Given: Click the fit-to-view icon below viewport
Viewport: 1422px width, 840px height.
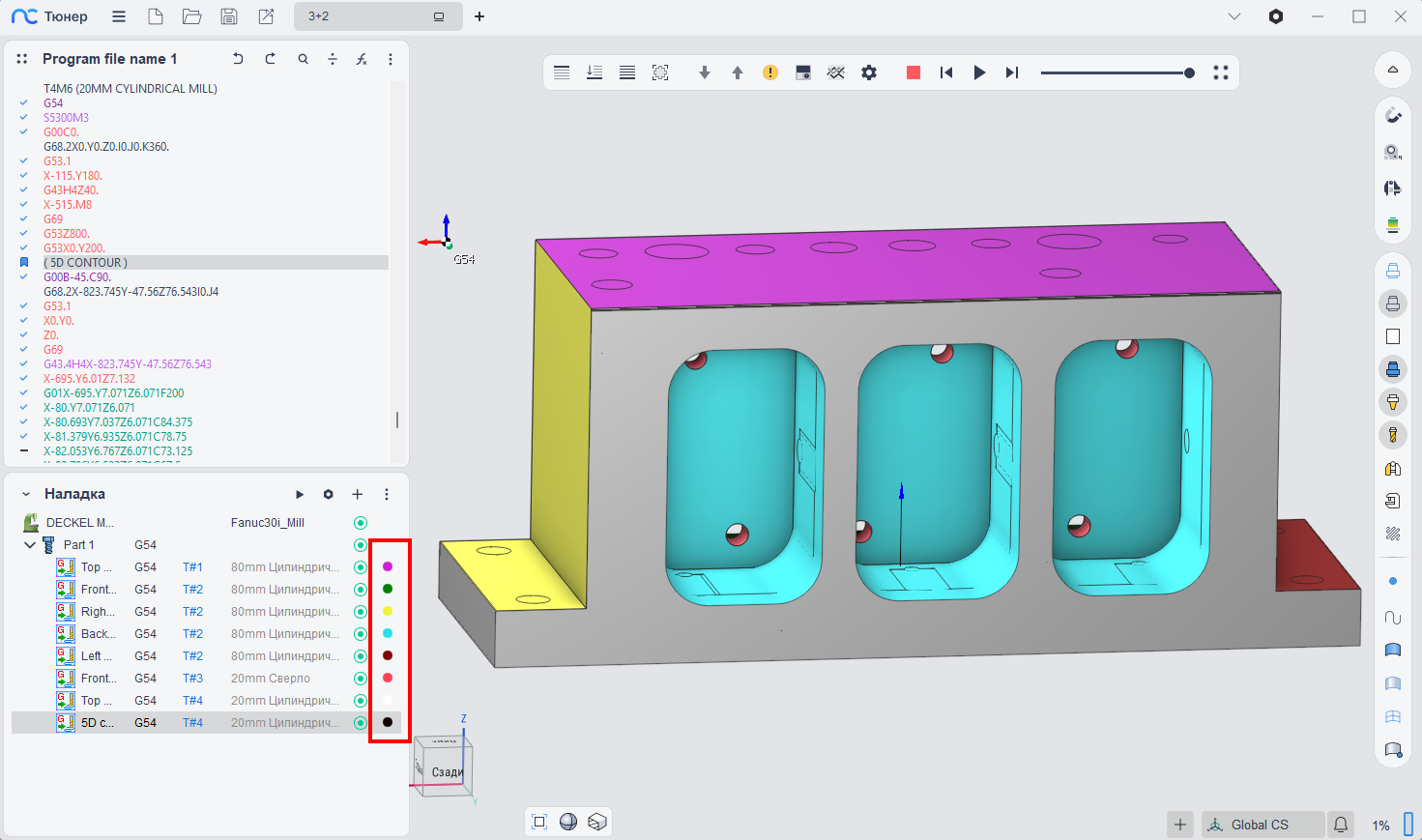Looking at the screenshot, I should pyautogui.click(x=539, y=822).
